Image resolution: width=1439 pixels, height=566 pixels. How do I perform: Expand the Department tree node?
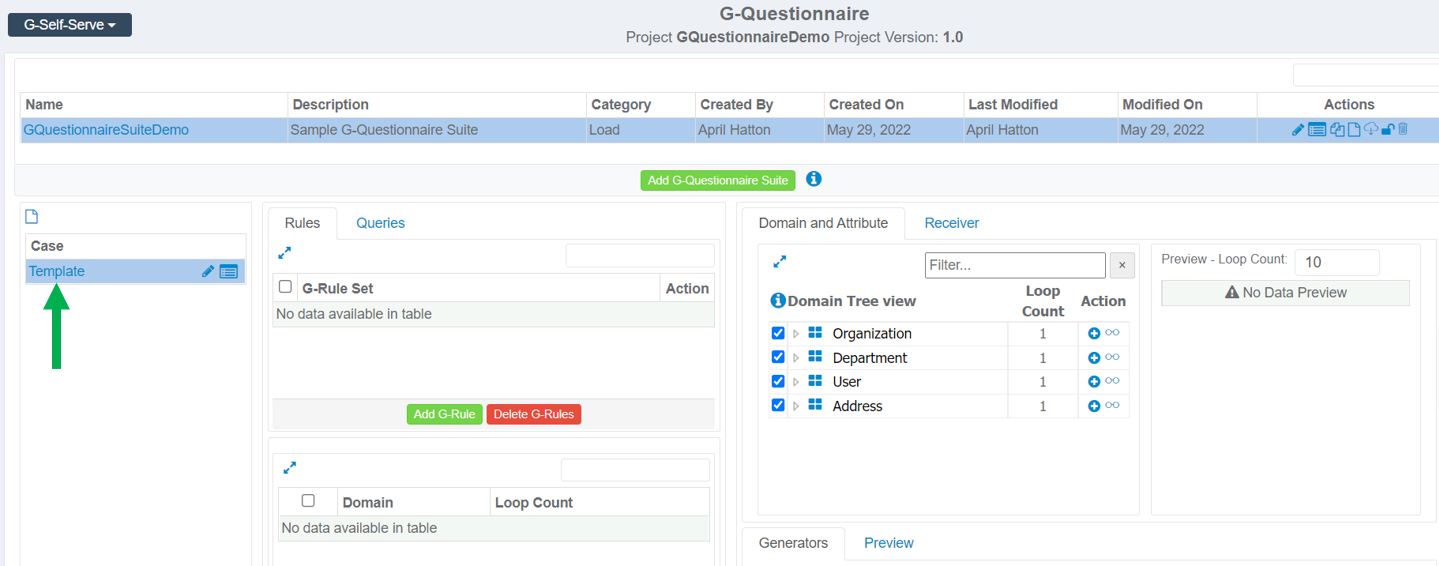click(x=796, y=358)
